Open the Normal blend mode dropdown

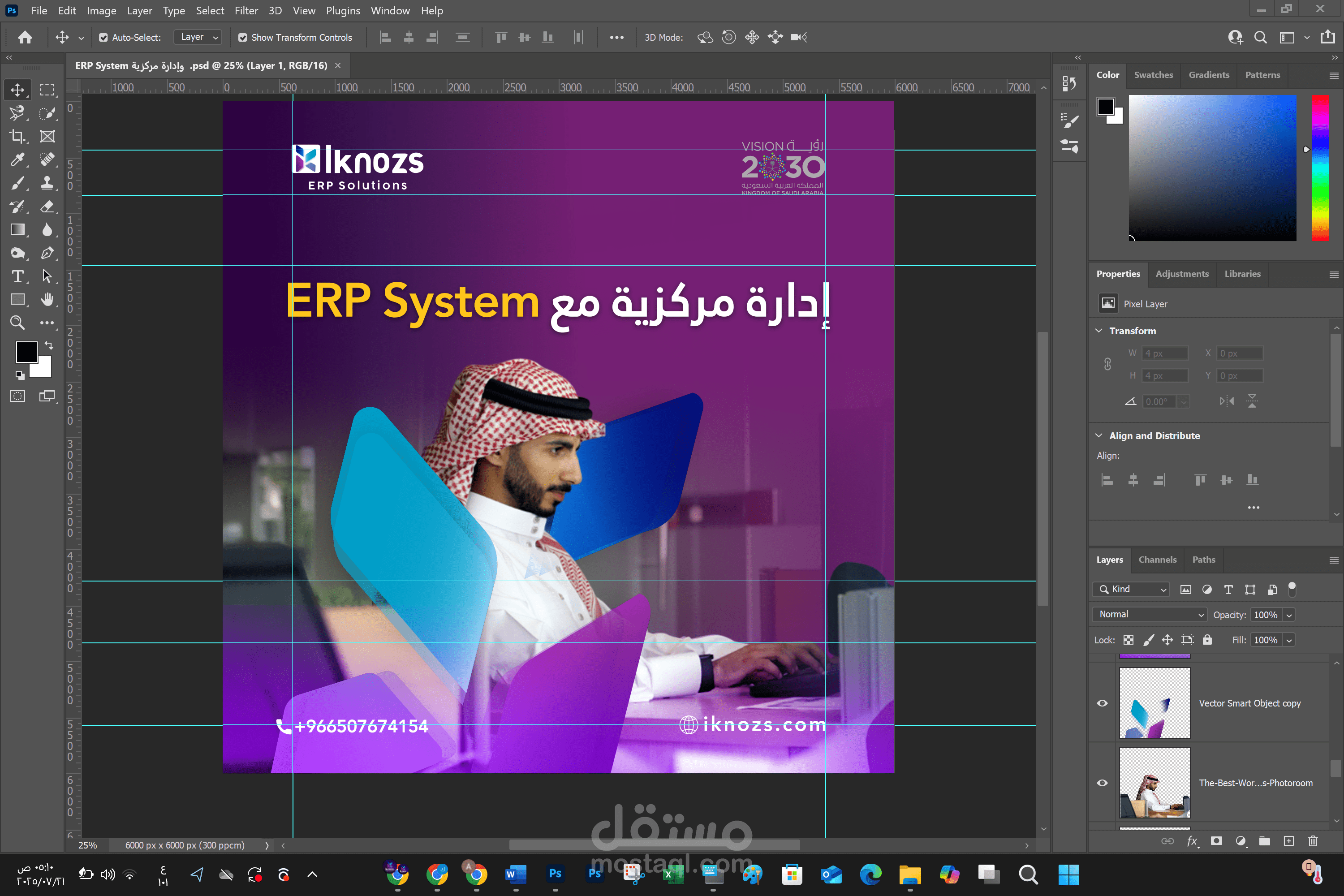pyautogui.click(x=1149, y=614)
